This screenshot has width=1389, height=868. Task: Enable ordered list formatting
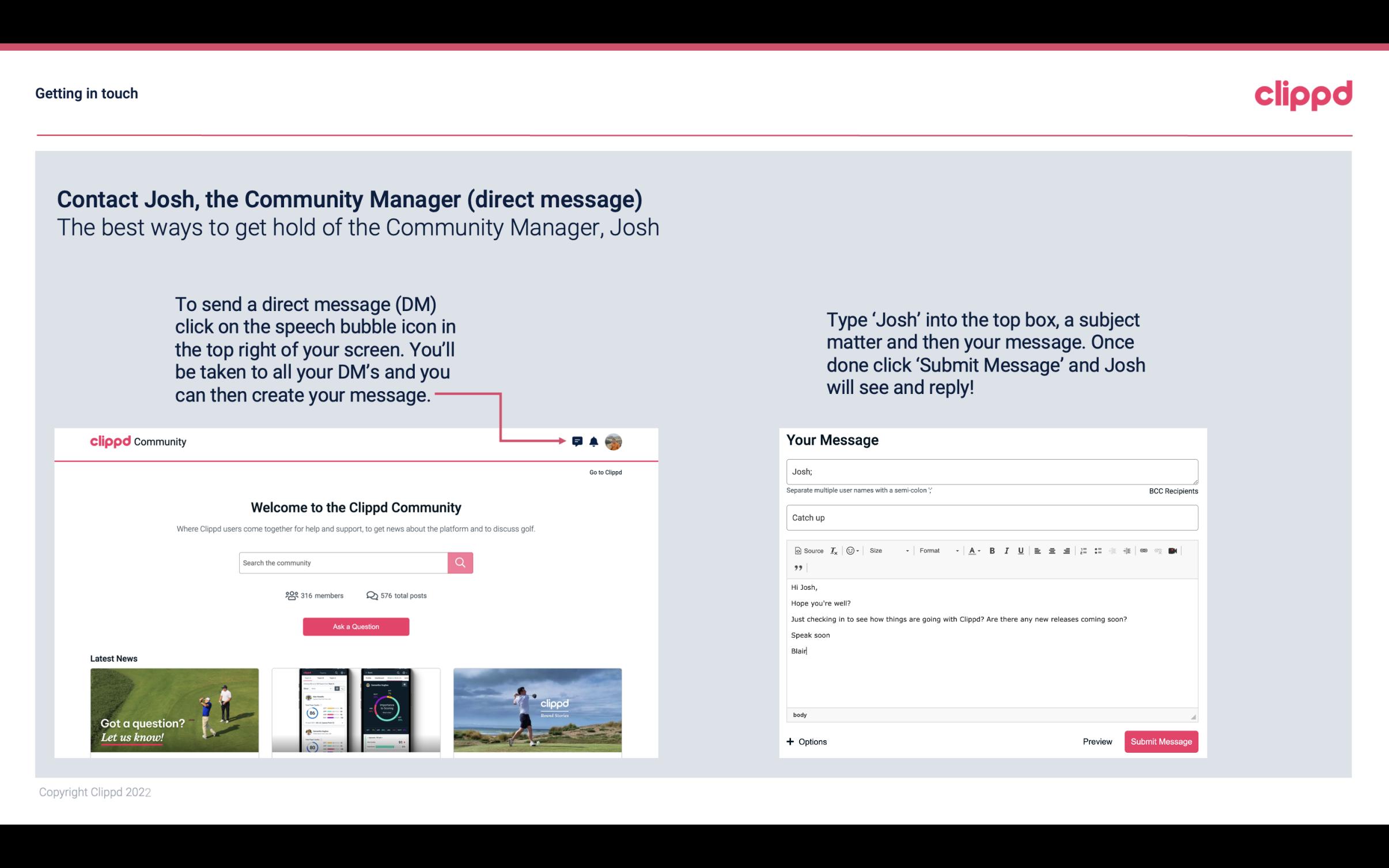coord(1084,550)
